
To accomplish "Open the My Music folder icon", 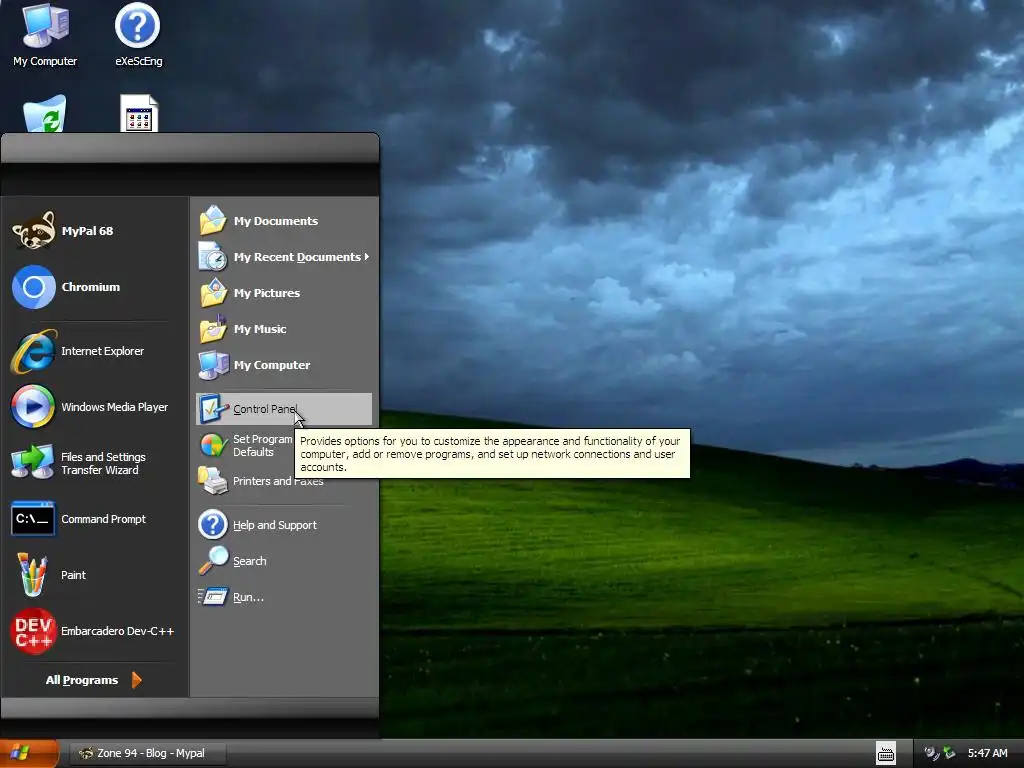I will tap(213, 328).
